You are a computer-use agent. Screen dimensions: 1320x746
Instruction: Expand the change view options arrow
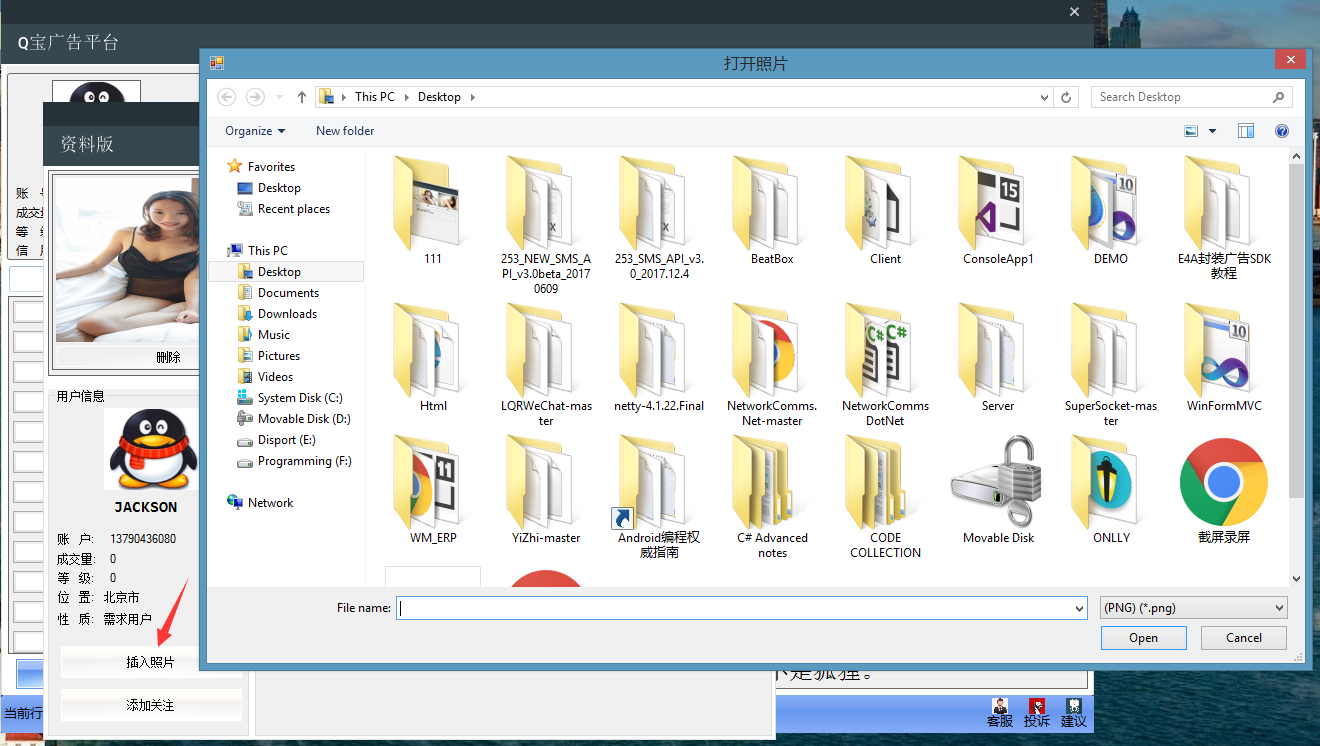(x=1213, y=131)
